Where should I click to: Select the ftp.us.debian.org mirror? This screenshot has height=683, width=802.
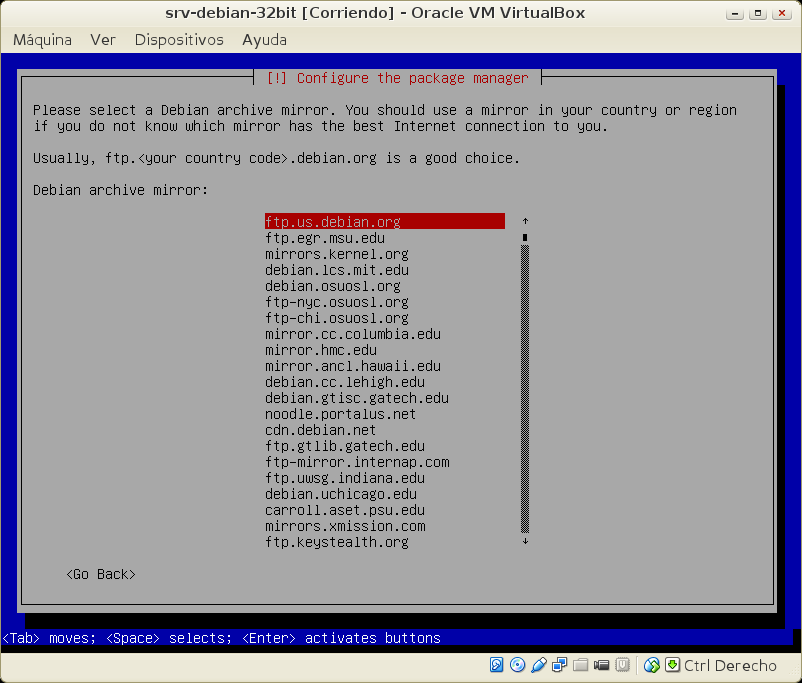(333, 222)
